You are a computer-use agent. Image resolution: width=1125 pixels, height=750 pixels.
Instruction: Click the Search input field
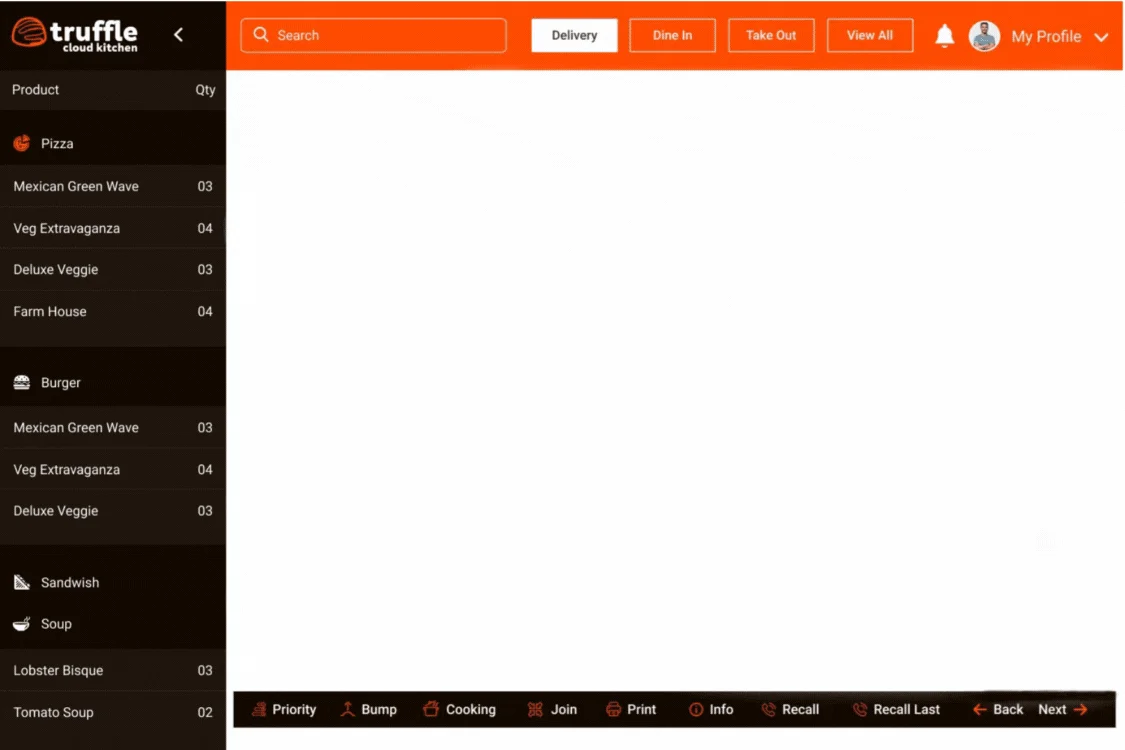[373, 35]
